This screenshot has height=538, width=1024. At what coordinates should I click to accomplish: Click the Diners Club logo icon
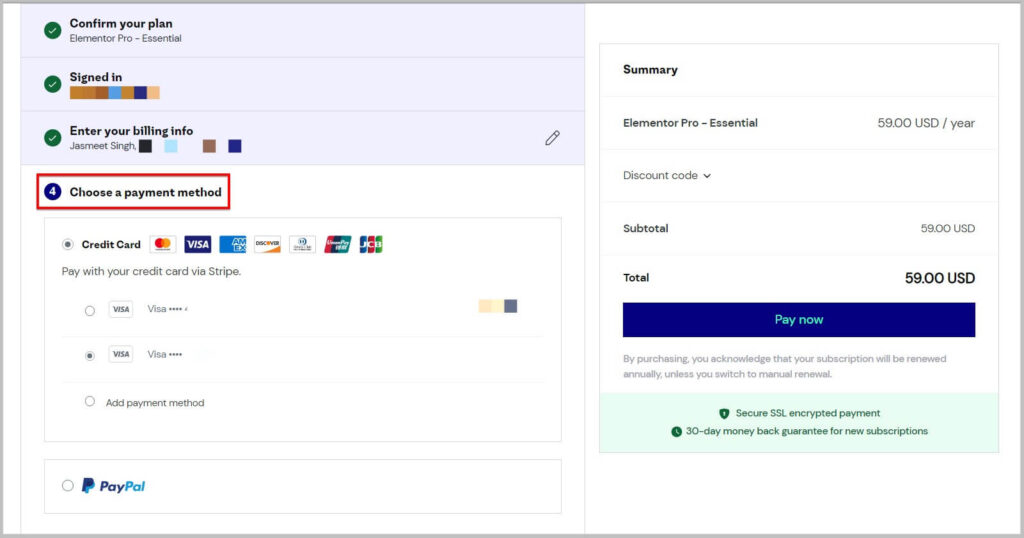[302, 244]
